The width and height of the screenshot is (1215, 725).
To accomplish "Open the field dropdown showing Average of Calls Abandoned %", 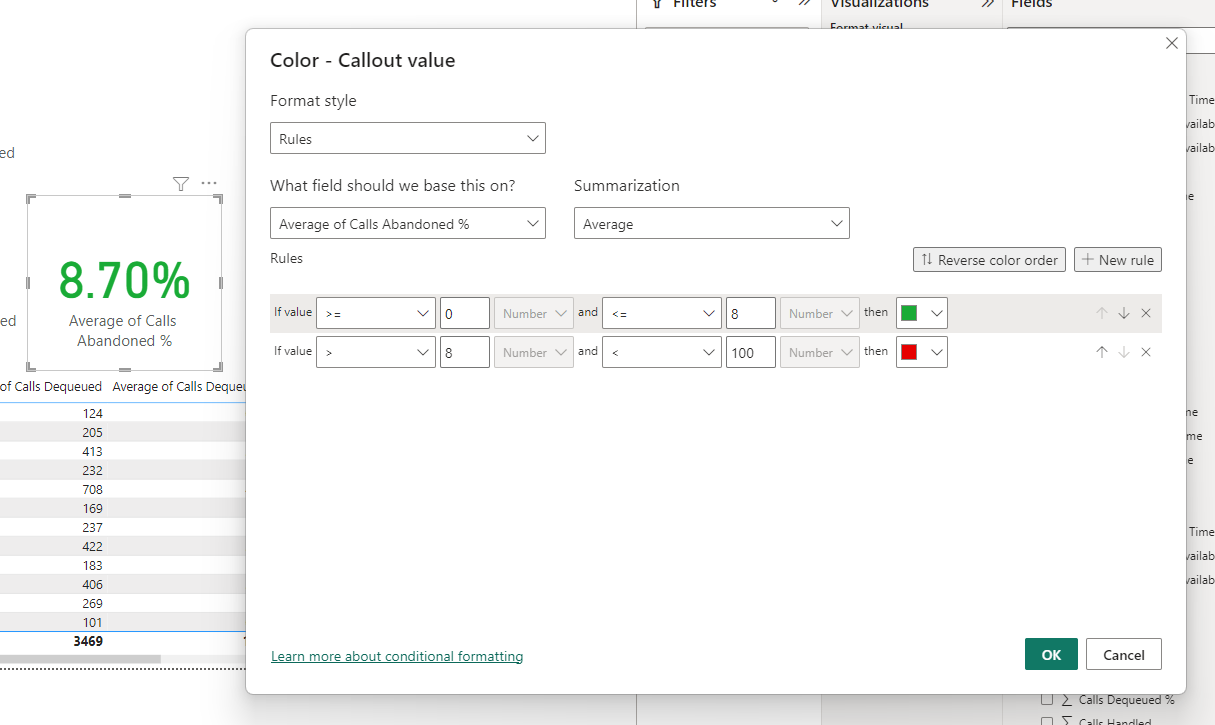I will click(408, 224).
